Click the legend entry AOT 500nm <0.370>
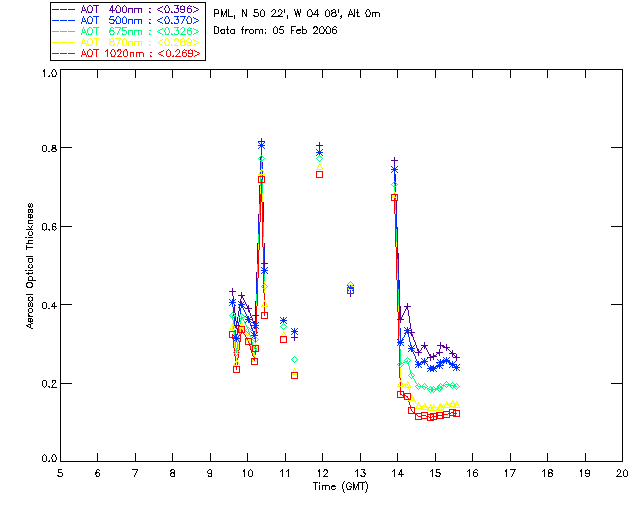The height and width of the screenshot is (512, 640). (127, 20)
